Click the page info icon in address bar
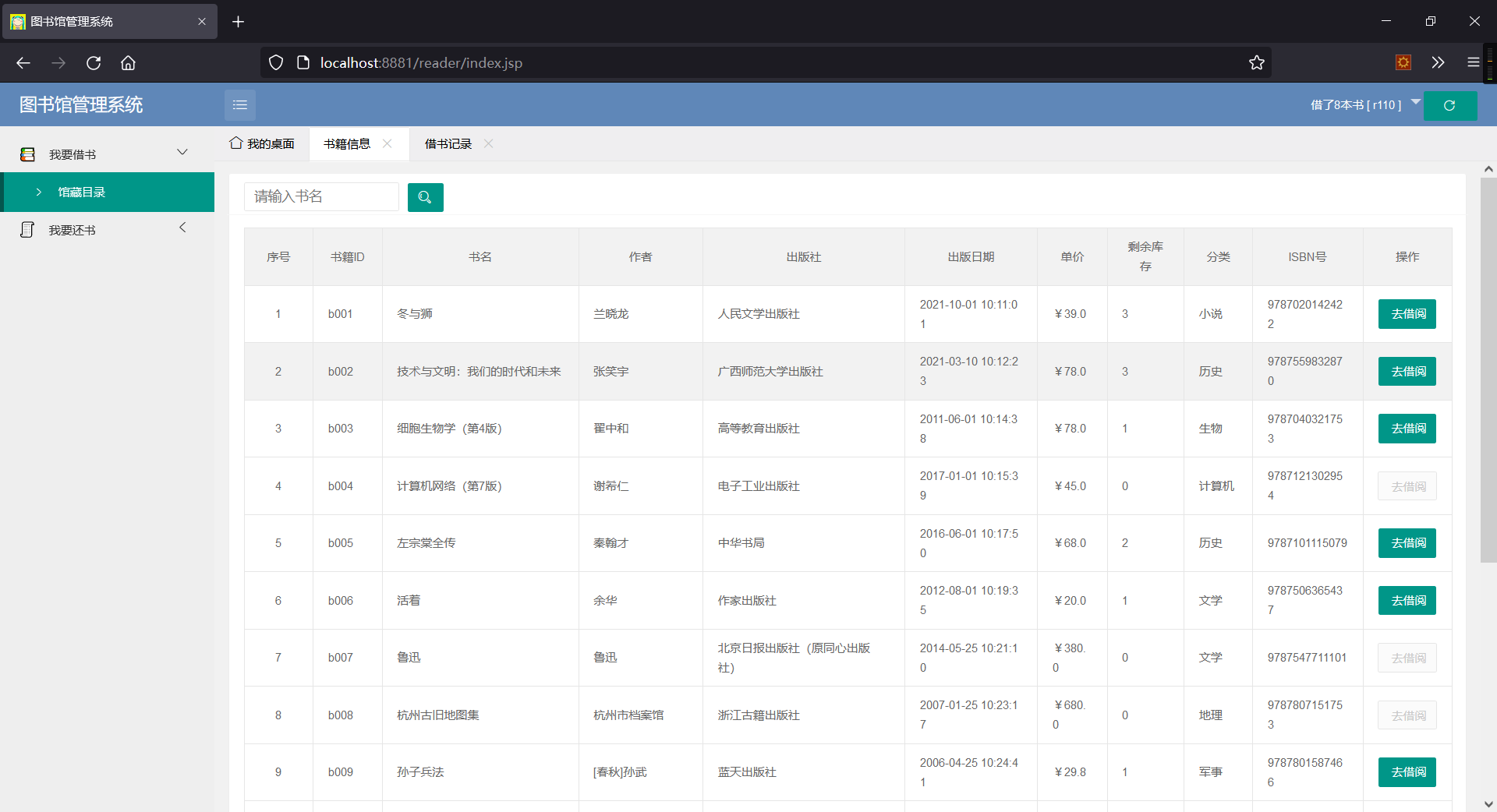1497x812 pixels. point(303,62)
